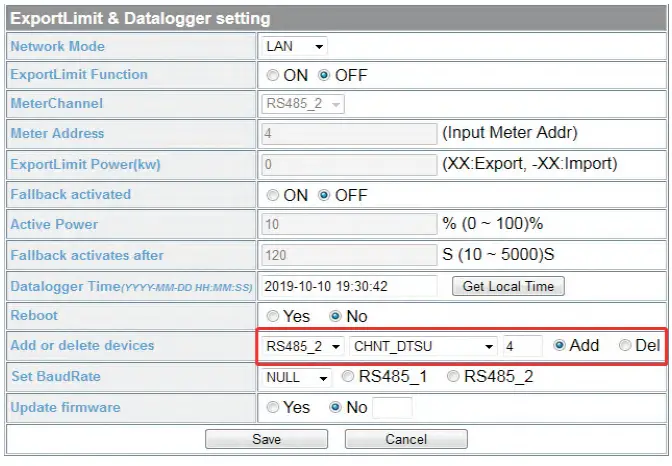This screenshot has width=672, height=466.
Task: Click the ExportLimit Power(kw) label
Action: 85,165
